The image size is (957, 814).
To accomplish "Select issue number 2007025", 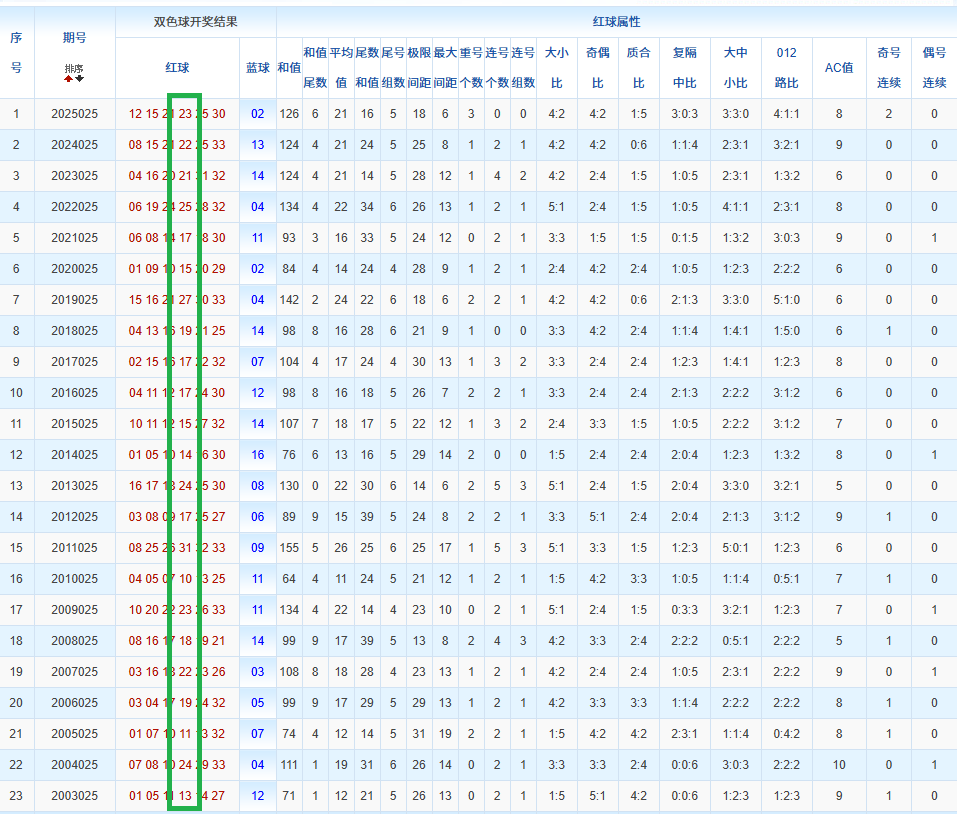I will (74, 672).
